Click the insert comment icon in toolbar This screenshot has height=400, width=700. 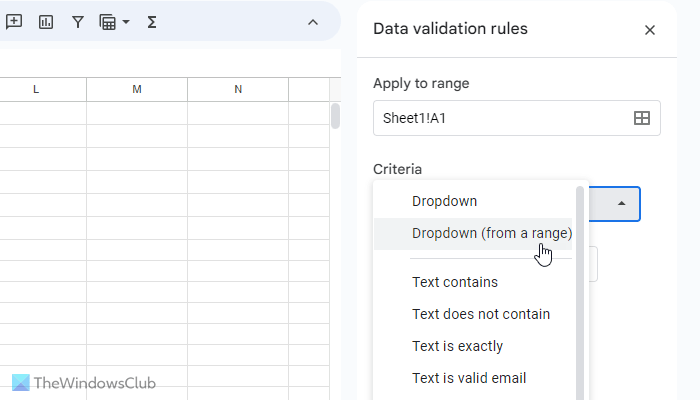tap(14, 21)
